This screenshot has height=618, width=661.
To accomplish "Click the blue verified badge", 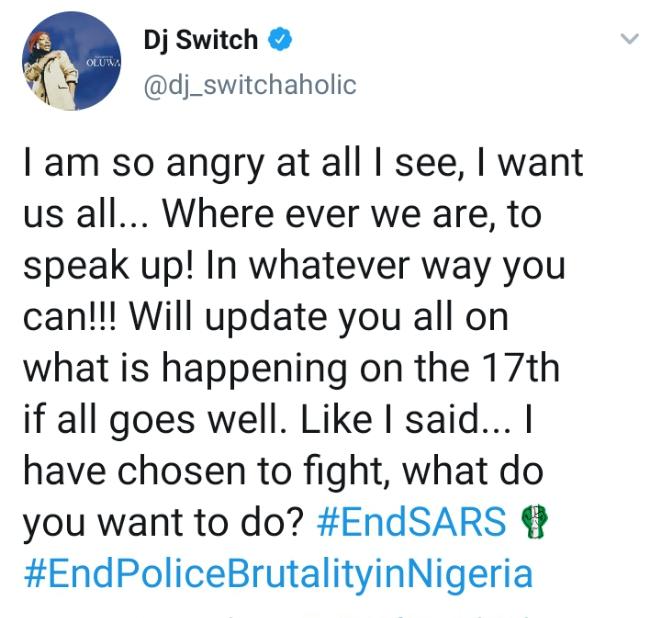I will pyautogui.click(x=284, y=41).
